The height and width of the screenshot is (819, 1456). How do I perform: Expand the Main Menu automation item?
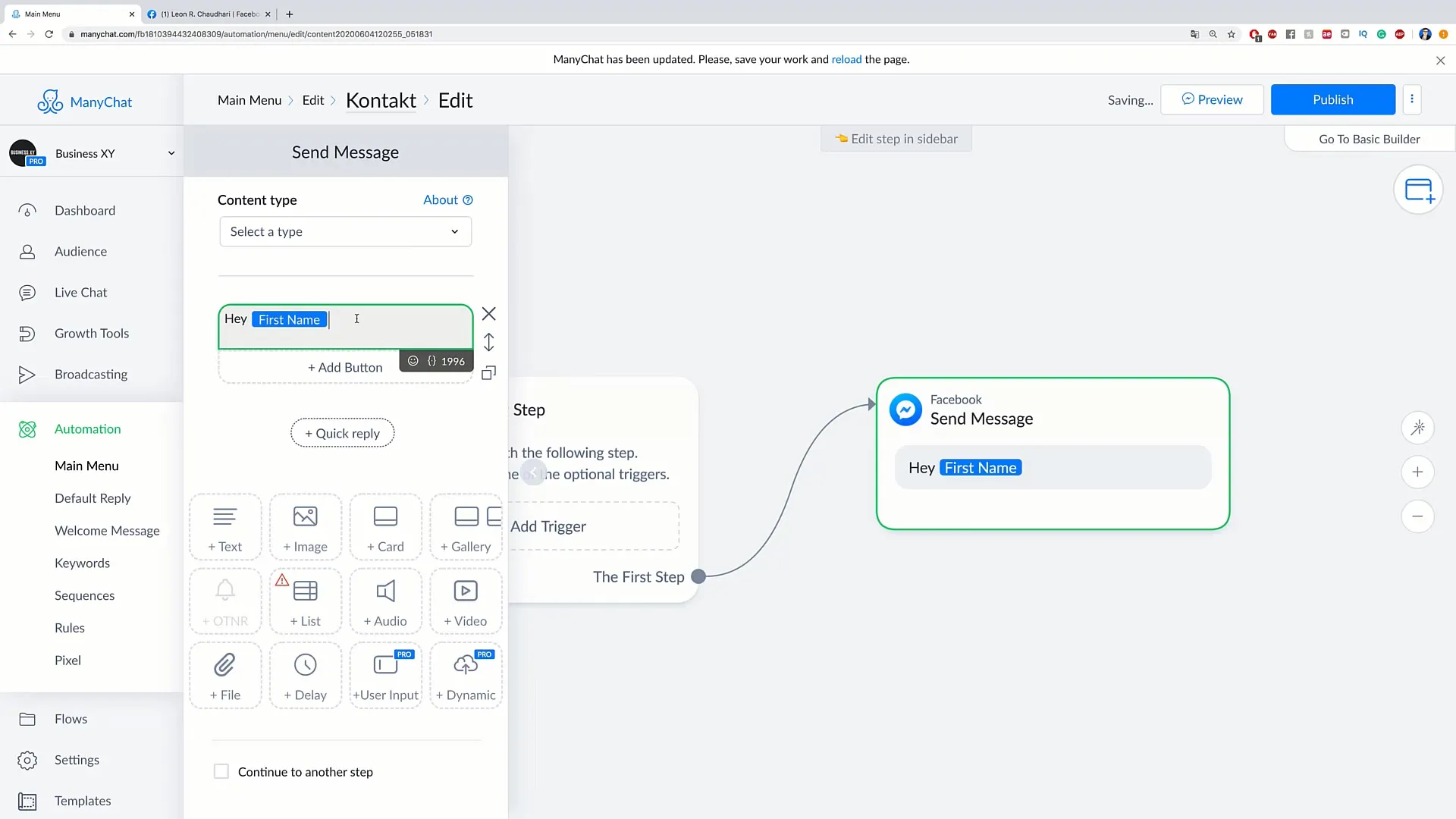[x=86, y=465]
